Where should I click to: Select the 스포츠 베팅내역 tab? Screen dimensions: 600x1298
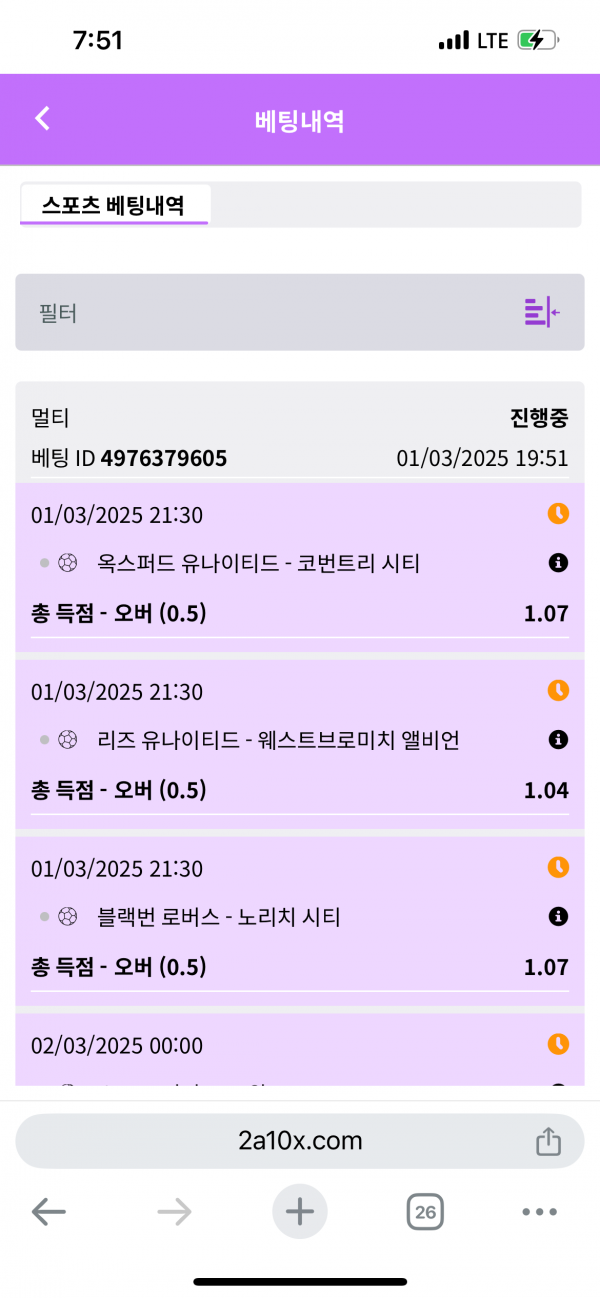[x=113, y=205]
